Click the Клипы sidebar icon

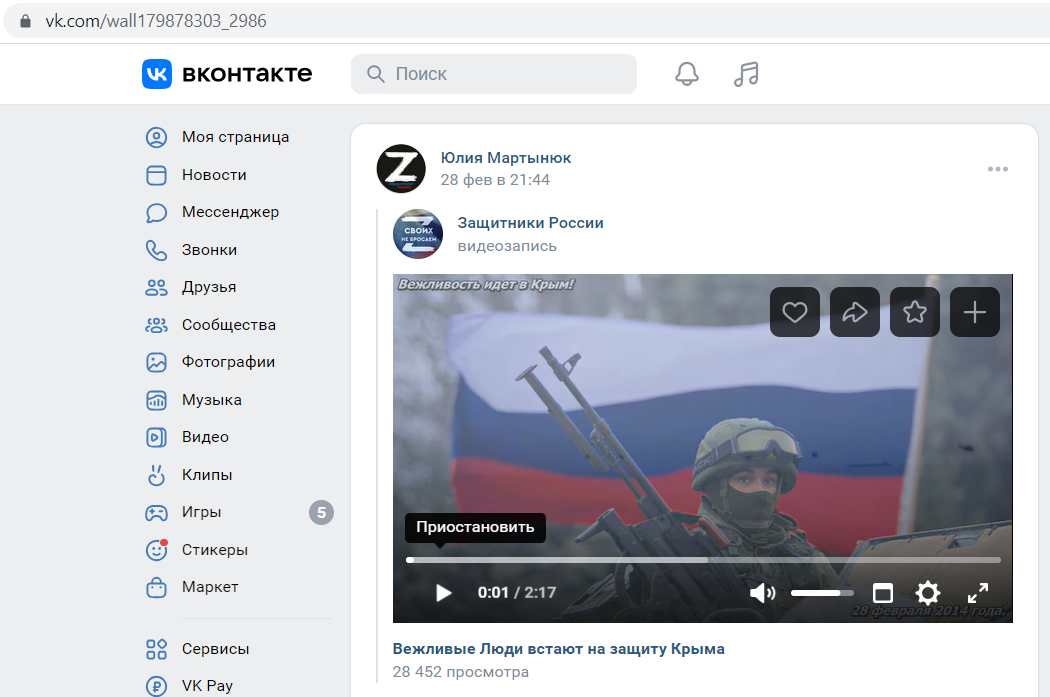[x=156, y=475]
